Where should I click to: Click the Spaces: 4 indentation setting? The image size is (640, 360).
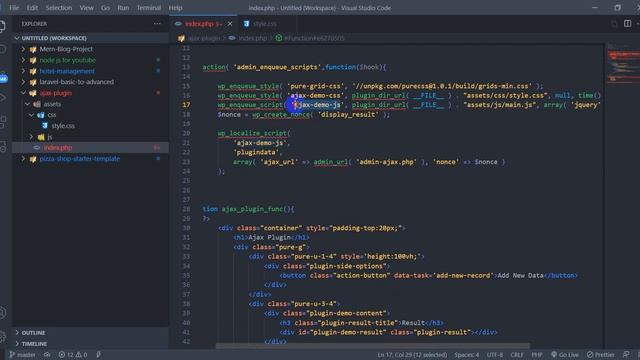467,355
